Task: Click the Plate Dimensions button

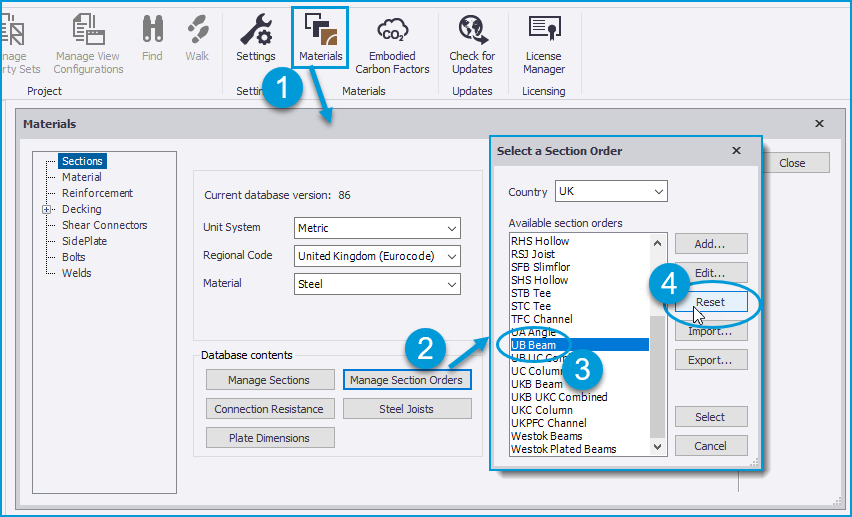Action: point(270,438)
